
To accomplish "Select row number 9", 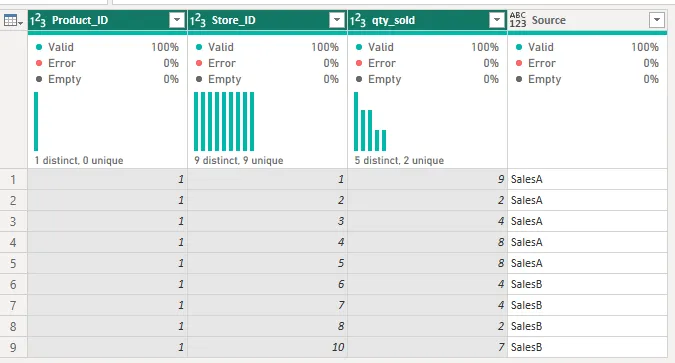I will (x=13, y=347).
